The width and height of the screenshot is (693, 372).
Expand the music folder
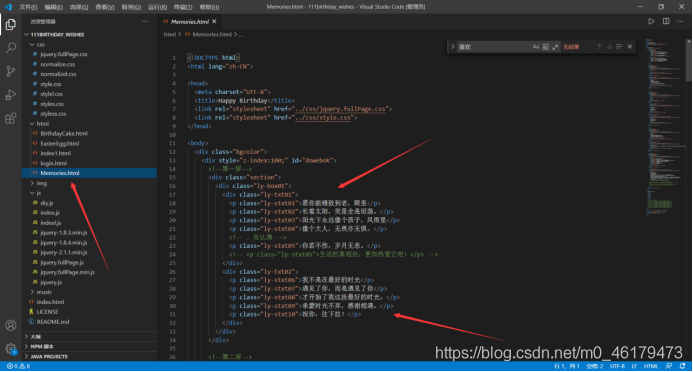coord(32,292)
